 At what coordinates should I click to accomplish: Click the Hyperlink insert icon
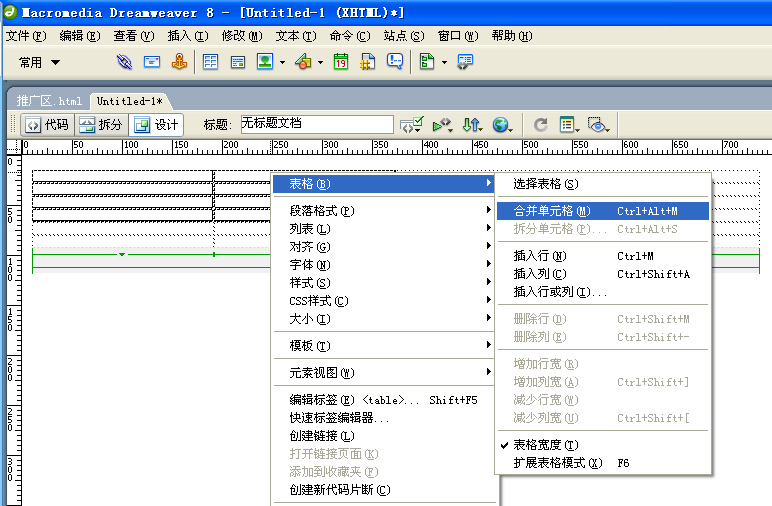pos(124,62)
